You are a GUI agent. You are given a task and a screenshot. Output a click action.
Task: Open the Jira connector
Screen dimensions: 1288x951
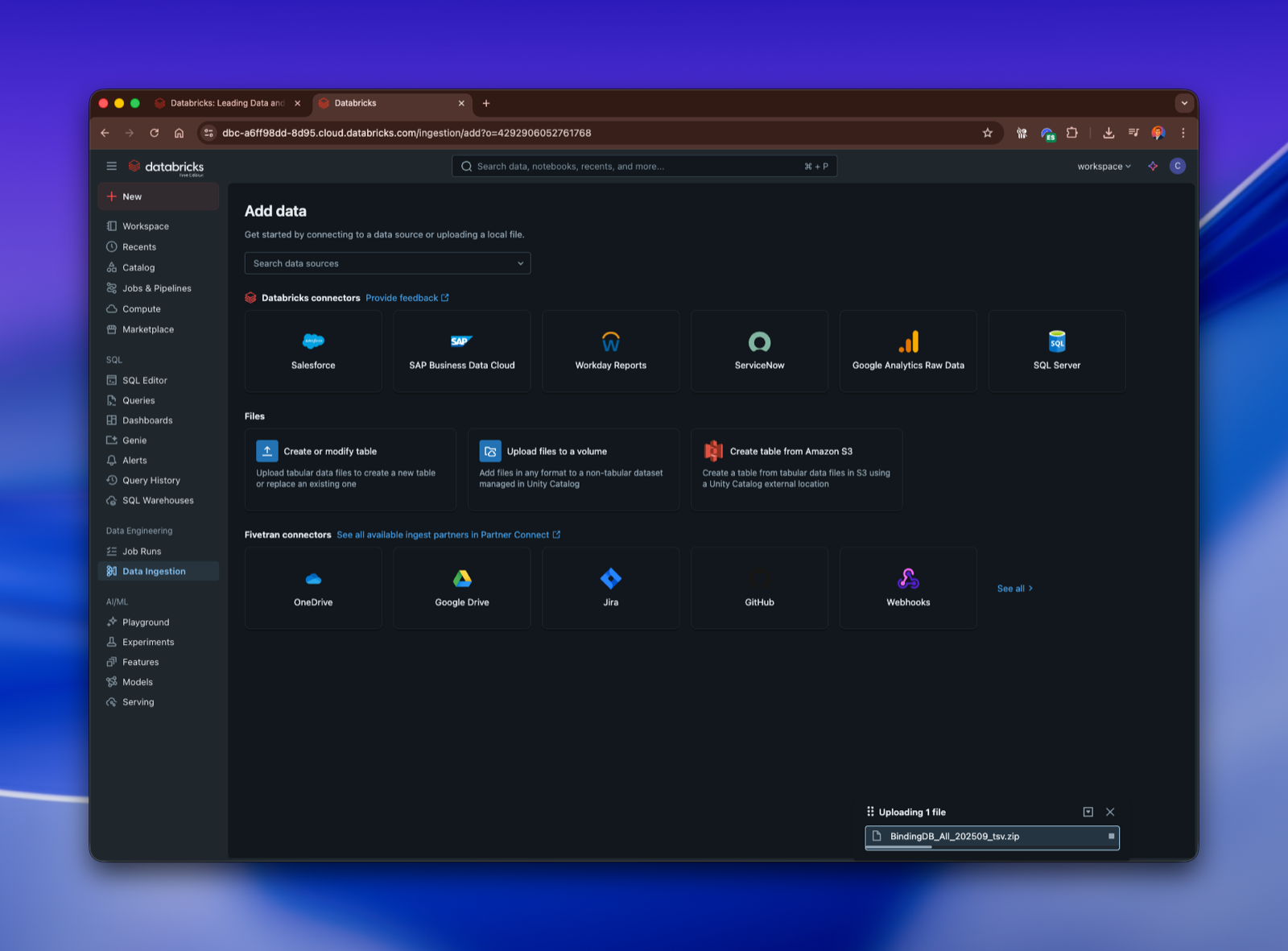tap(610, 587)
